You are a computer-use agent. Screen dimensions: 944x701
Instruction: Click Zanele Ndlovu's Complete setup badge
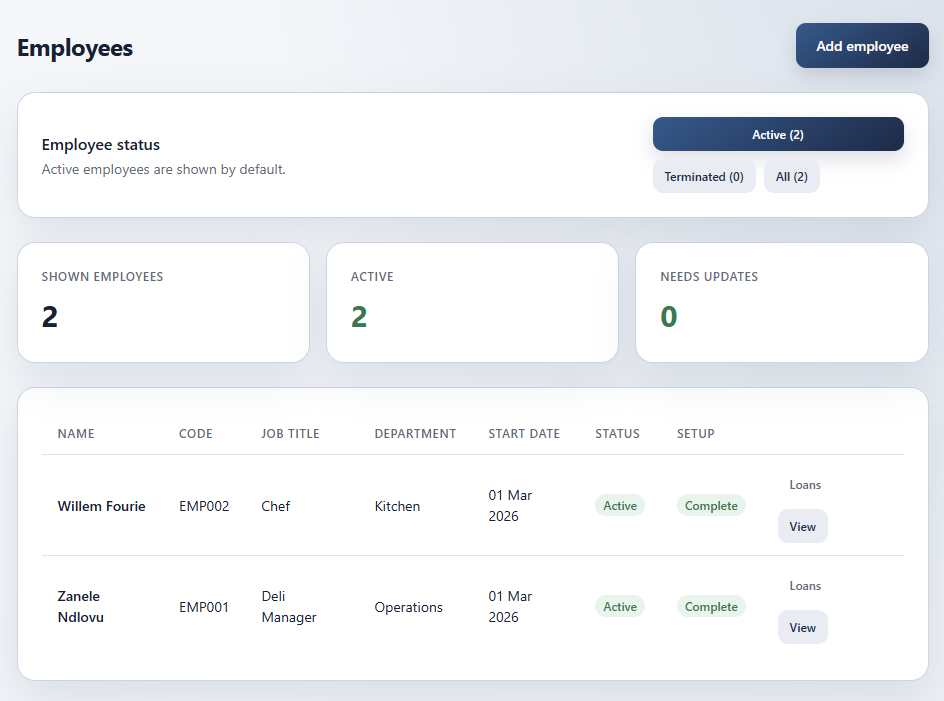pos(711,606)
